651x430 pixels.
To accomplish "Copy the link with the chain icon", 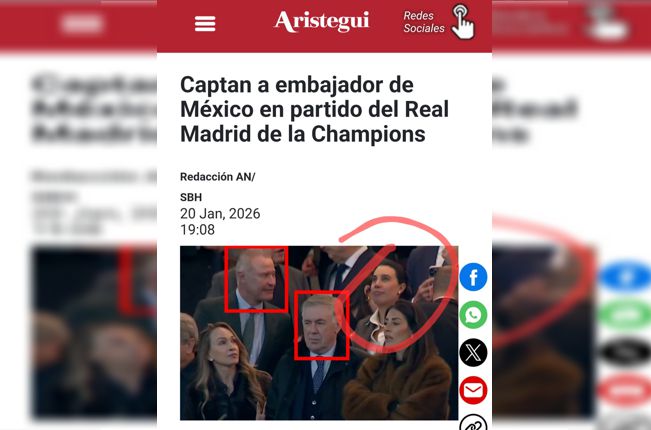I will coord(473,423).
